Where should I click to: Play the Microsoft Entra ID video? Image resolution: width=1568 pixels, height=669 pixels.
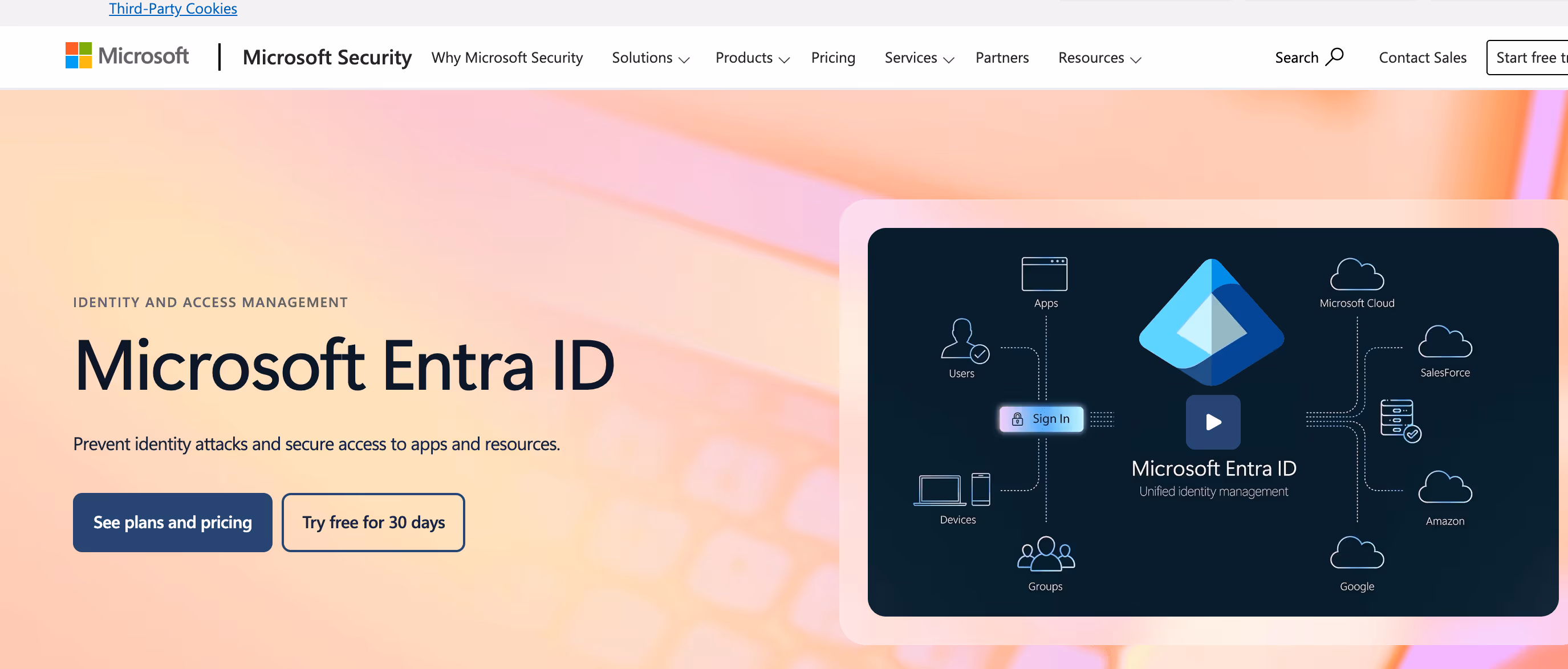[1213, 422]
